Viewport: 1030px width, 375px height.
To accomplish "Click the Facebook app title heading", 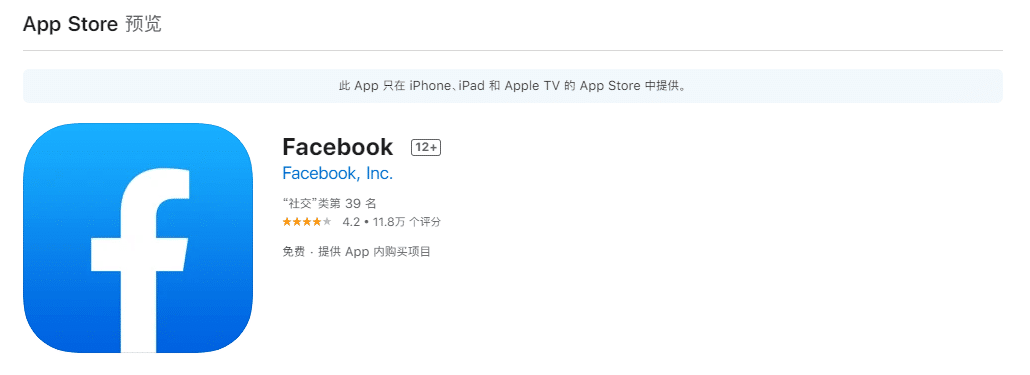I will [x=338, y=147].
